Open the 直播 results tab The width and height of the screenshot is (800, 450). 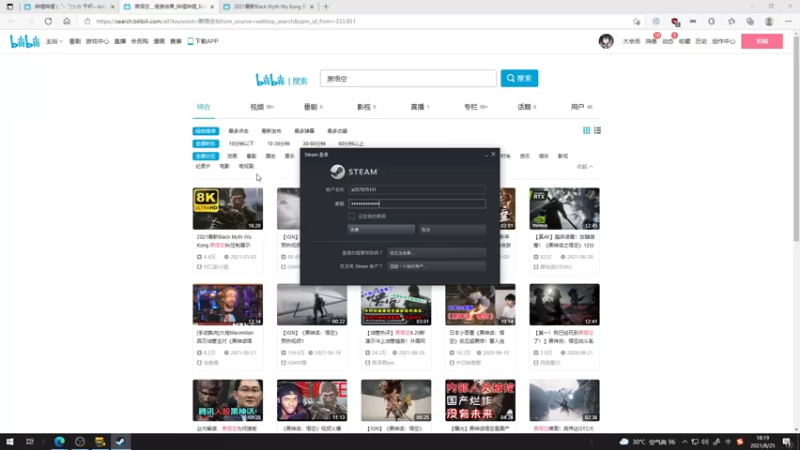click(x=420, y=107)
